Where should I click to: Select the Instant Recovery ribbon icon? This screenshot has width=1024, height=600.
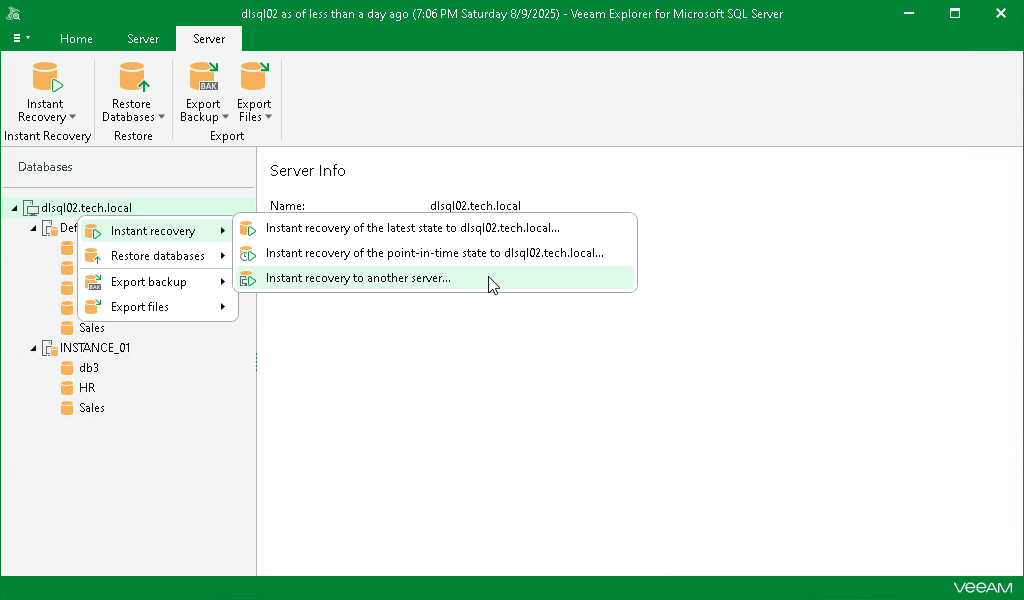coord(45,78)
